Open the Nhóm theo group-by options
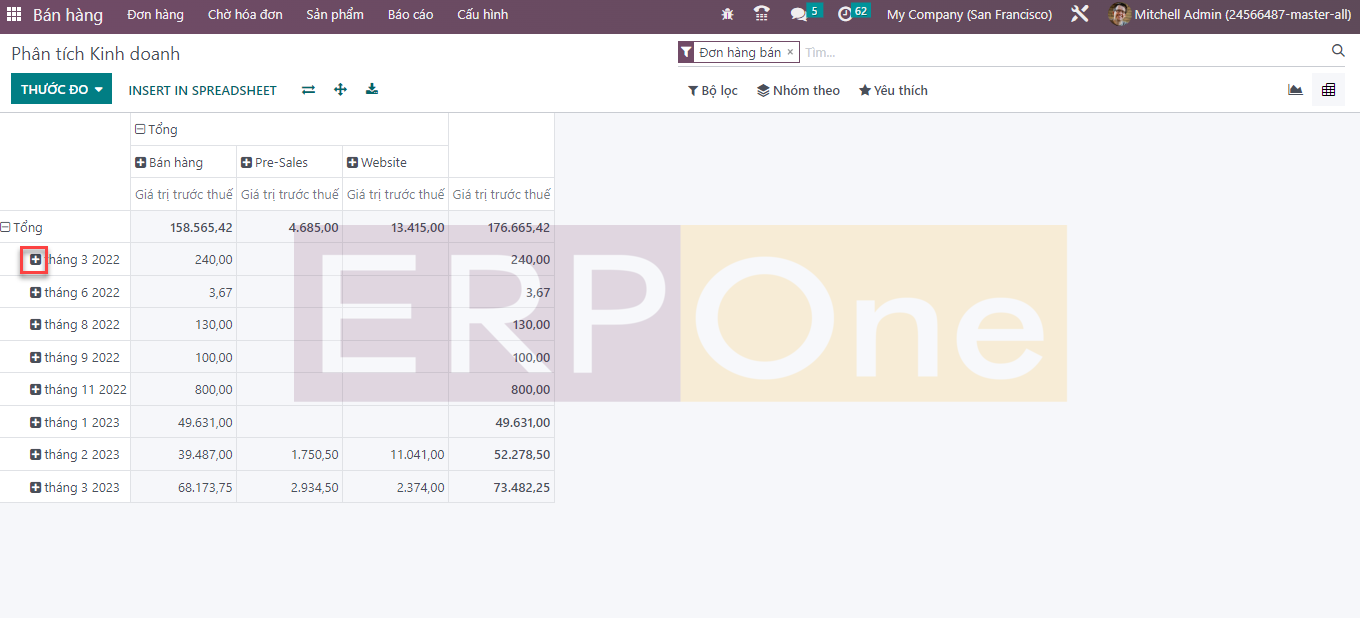 coord(798,90)
